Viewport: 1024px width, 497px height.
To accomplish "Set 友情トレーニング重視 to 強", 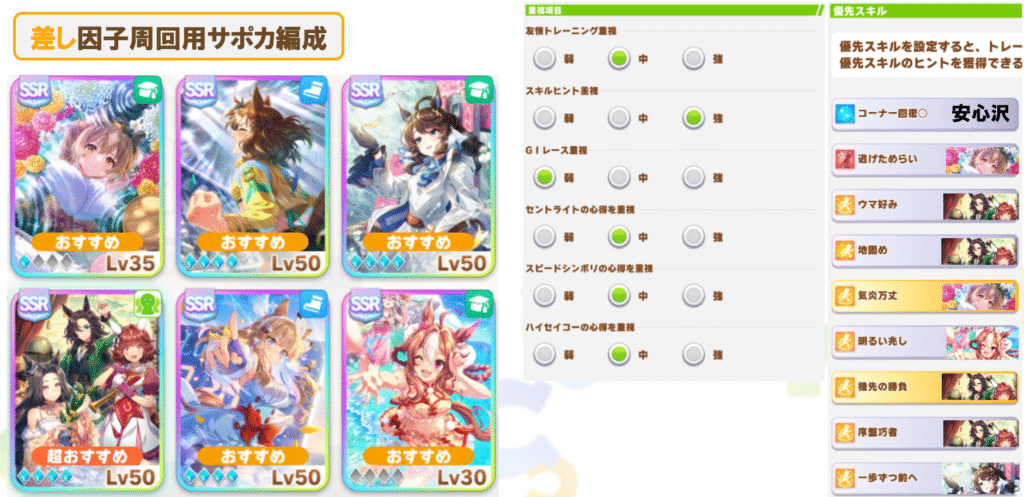I will 694,59.
